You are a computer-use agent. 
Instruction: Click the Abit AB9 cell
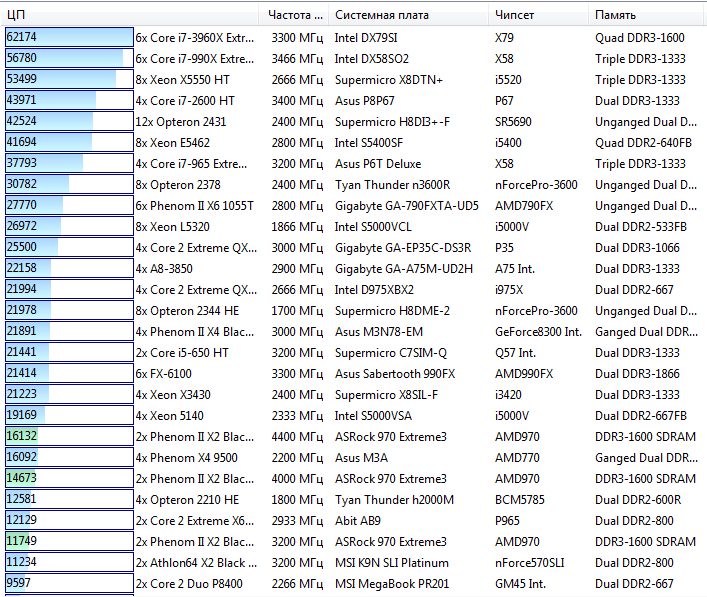click(358, 521)
